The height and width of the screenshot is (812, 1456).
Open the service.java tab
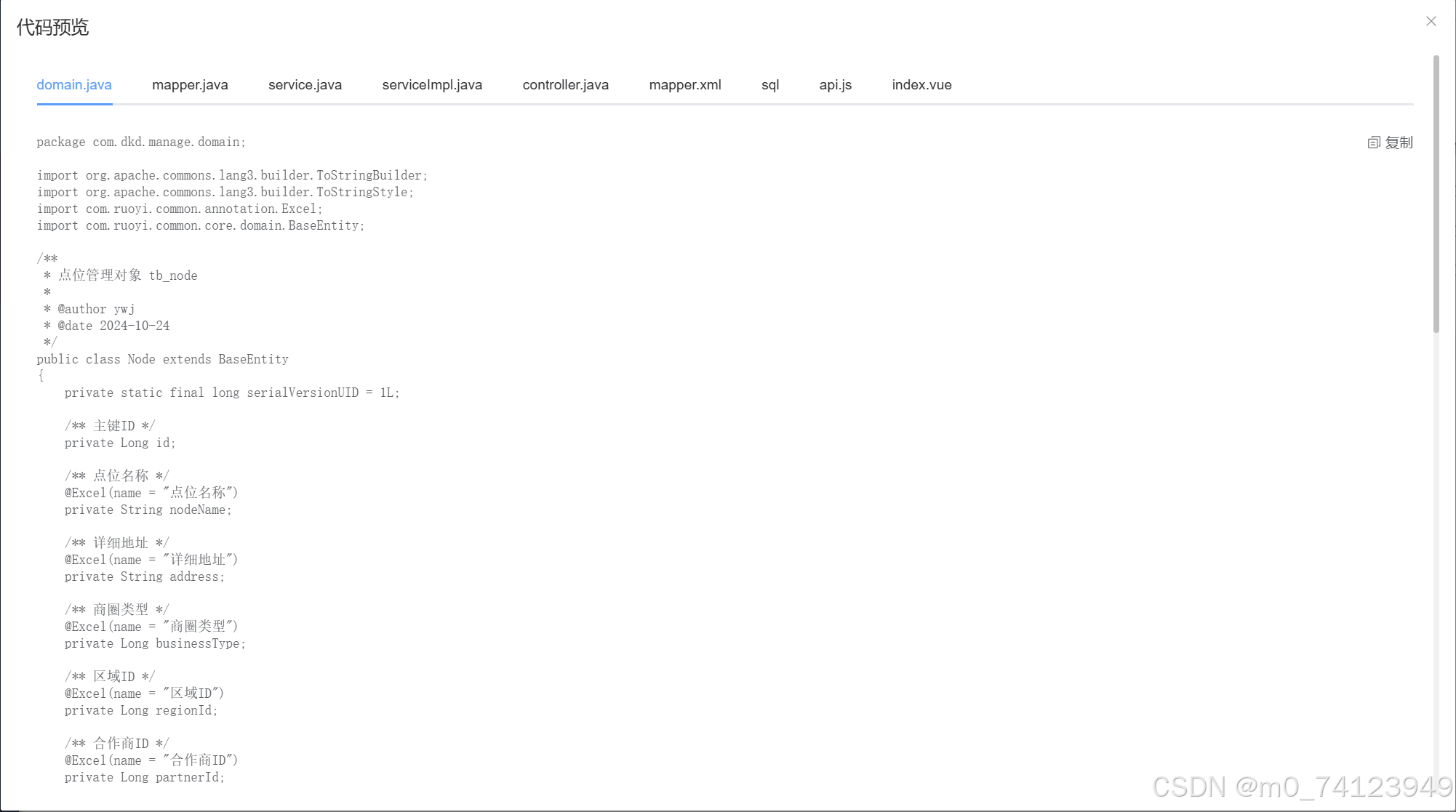[x=305, y=85]
